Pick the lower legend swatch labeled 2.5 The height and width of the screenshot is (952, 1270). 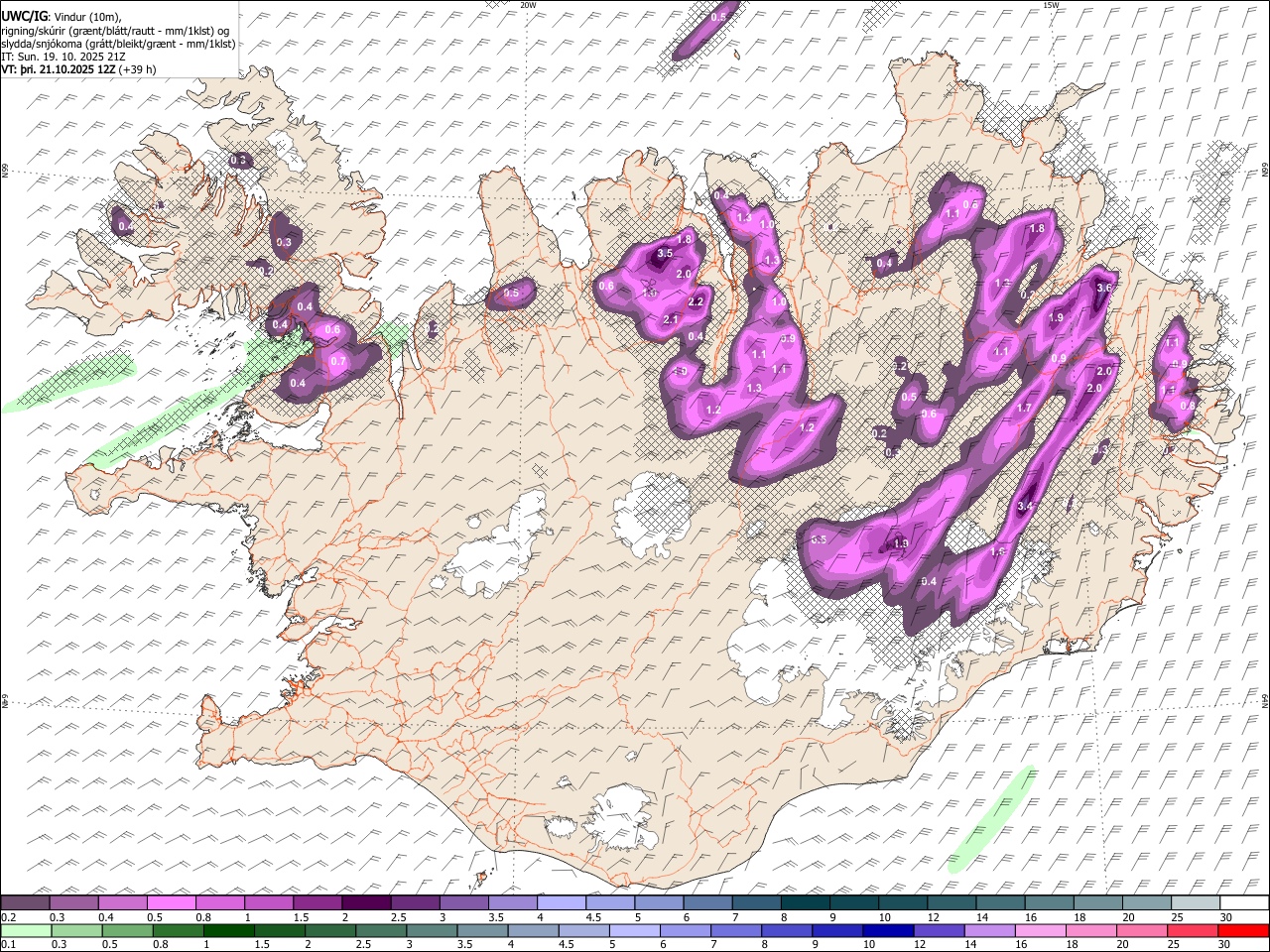382,930
